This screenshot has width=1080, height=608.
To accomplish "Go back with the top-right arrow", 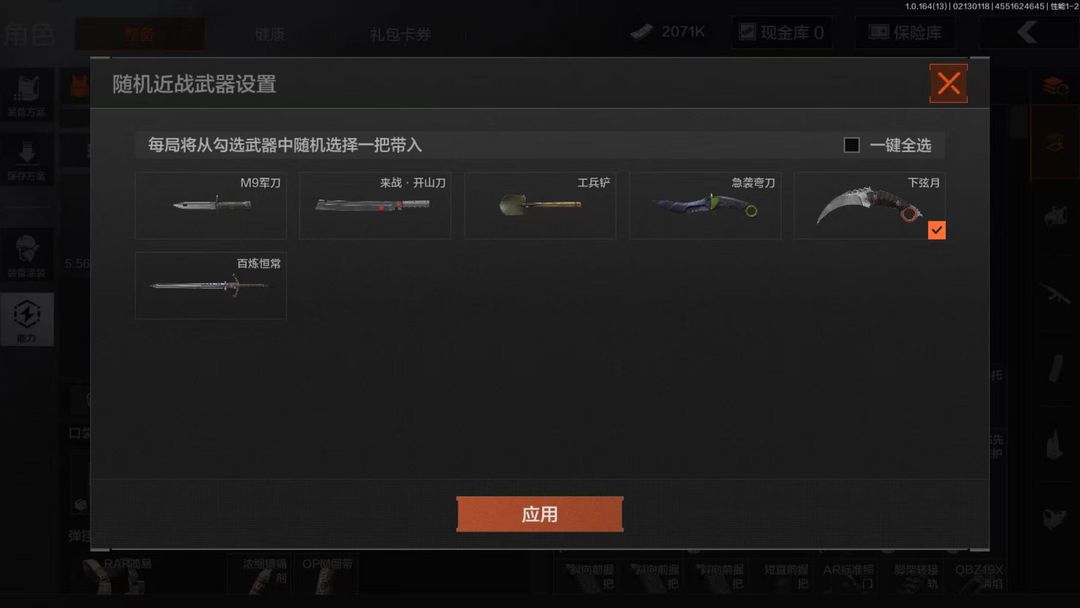I will [x=1027, y=32].
